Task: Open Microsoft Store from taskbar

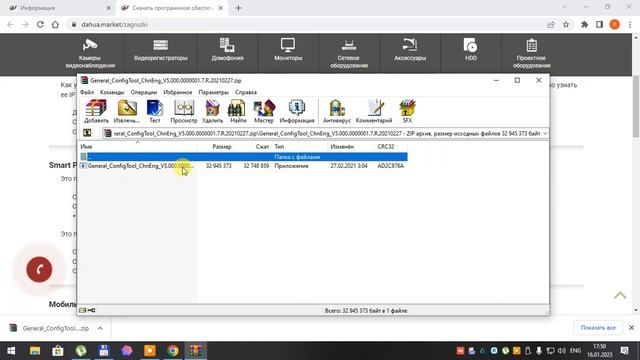Action: (x=58, y=351)
